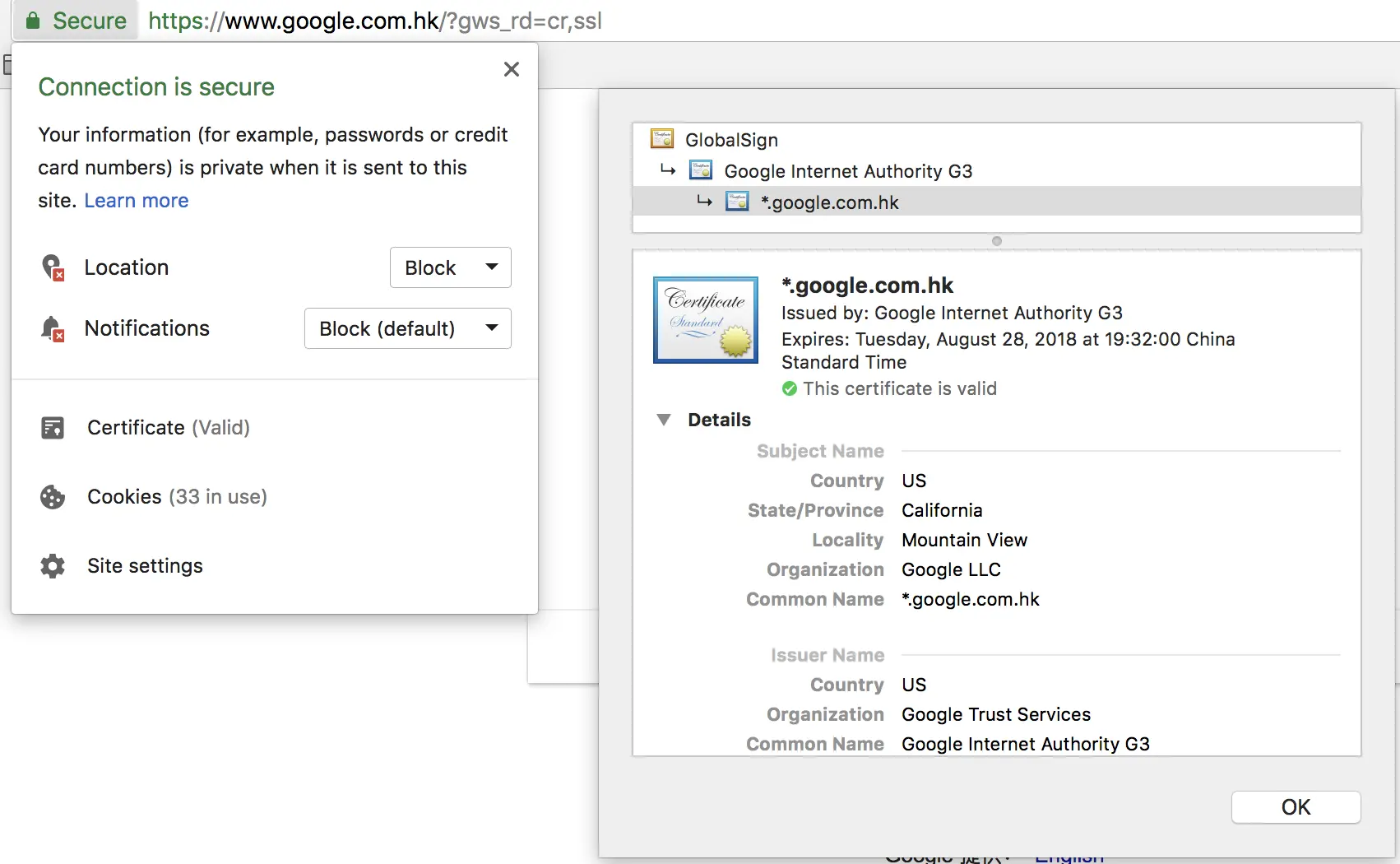Open Site settings
This screenshot has height=864, width=1400.
pyautogui.click(x=146, y=566)
